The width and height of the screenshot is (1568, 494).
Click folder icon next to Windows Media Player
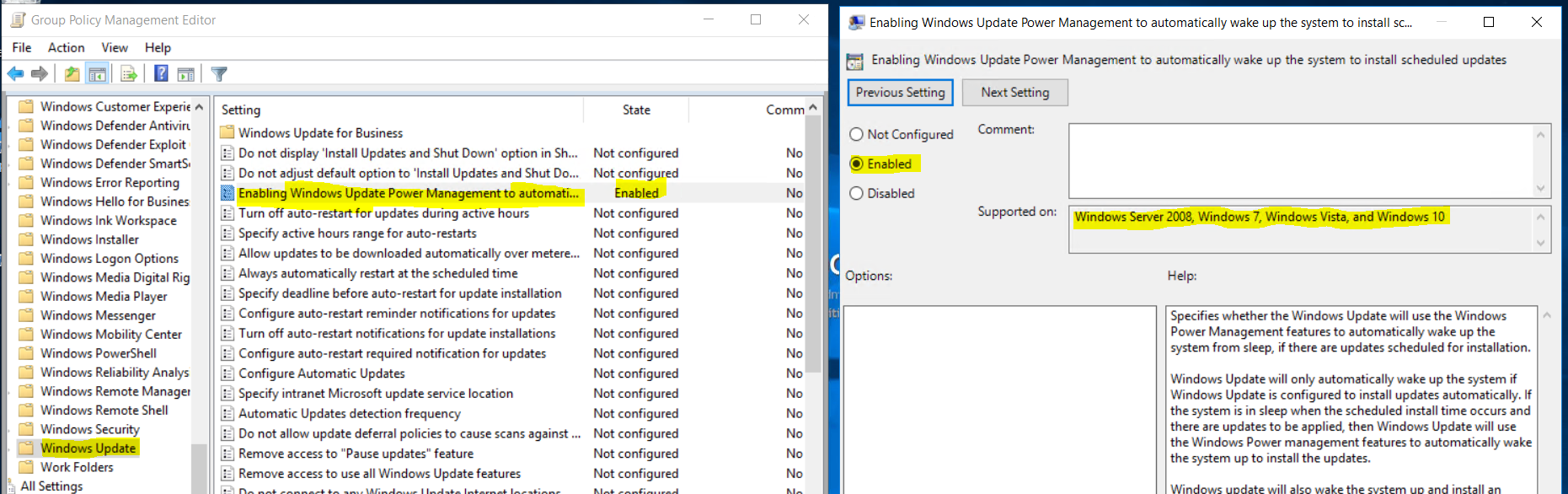pyautogui.click(x=26, y=296)
